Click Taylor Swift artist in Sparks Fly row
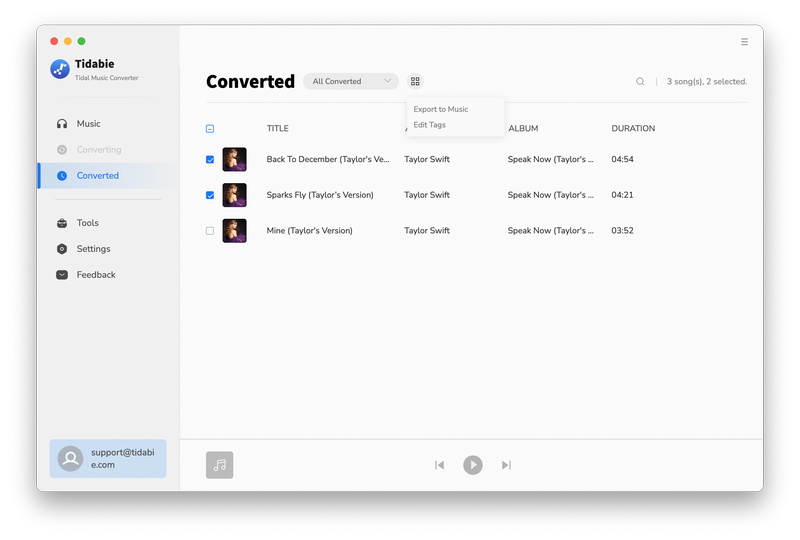Viewport: 800px width, 540px height. click(x=427, y=195)
